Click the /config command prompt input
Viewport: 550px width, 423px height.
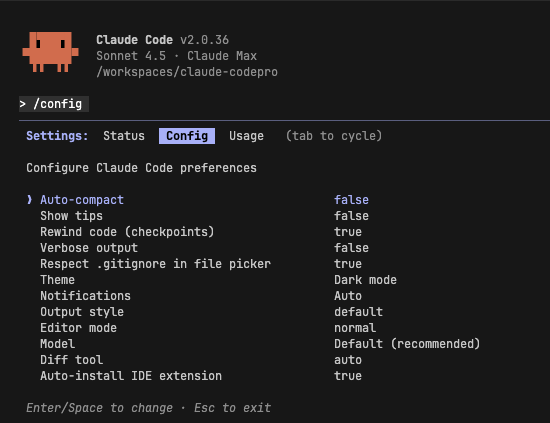point(54,104)
